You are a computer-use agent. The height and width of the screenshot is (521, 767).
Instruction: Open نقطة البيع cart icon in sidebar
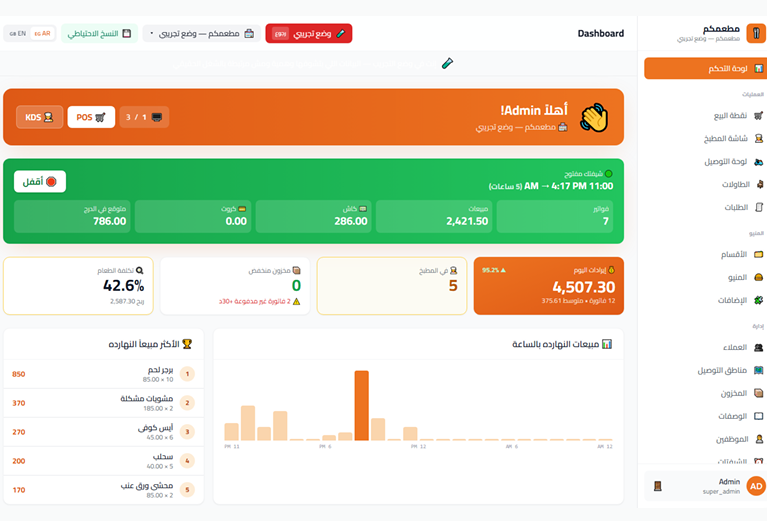(758, 115)
